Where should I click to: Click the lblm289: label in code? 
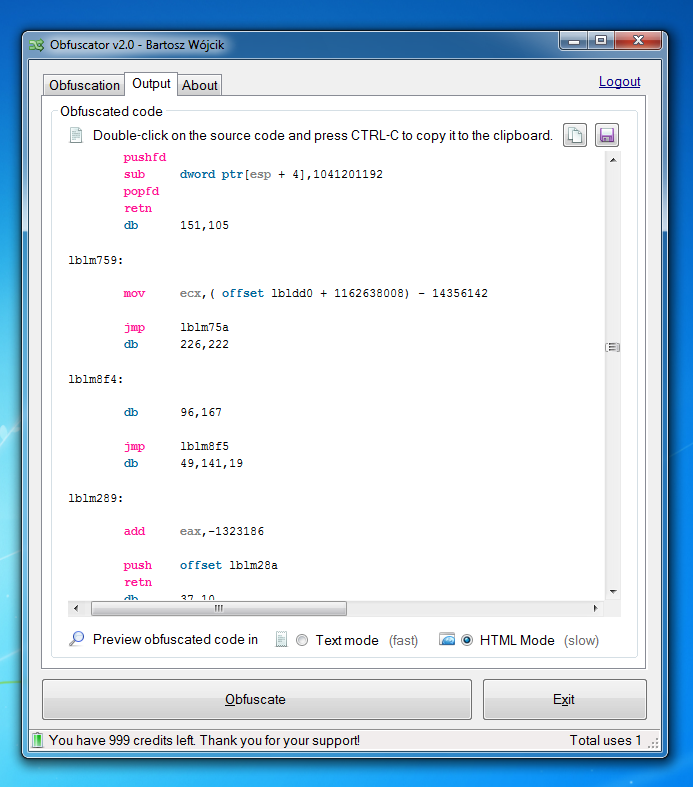pos(96,498)
